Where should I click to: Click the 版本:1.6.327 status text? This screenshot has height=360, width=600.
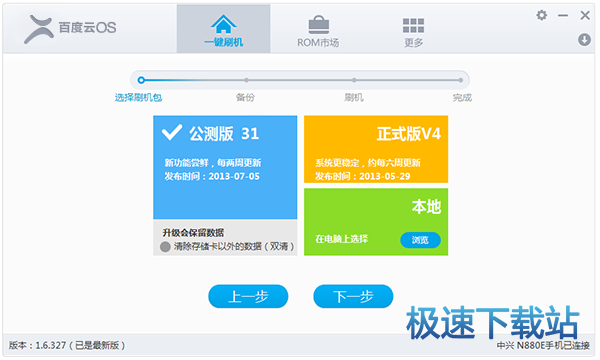[x=67, y=345]
